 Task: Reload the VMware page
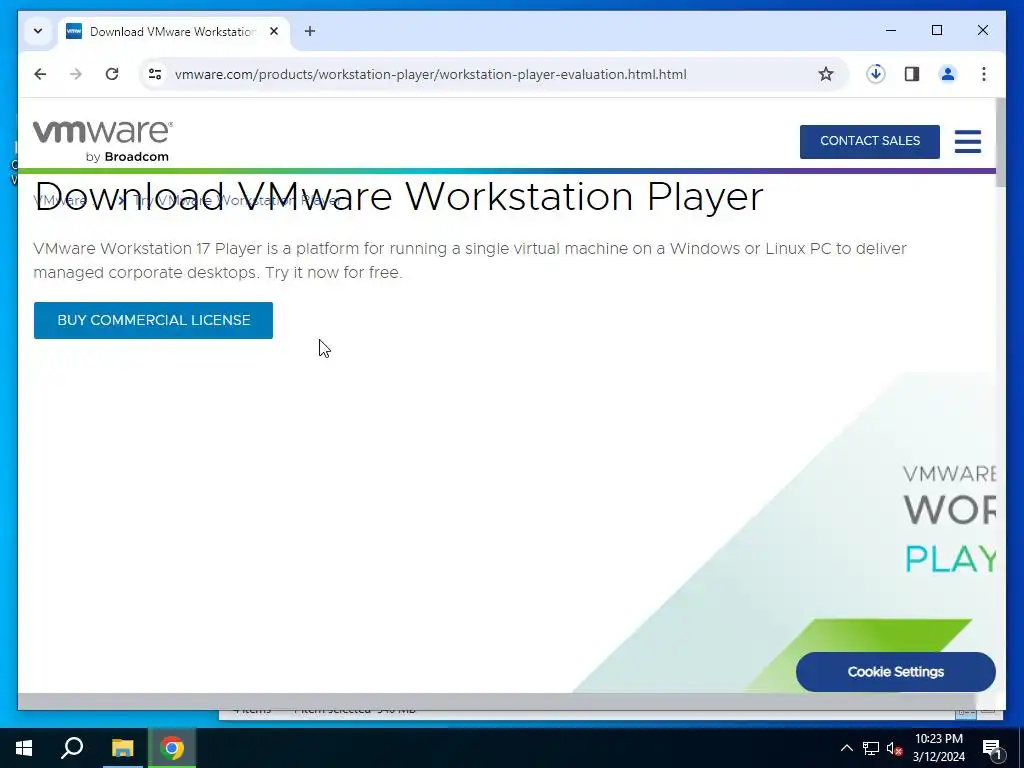click(112, 74)
